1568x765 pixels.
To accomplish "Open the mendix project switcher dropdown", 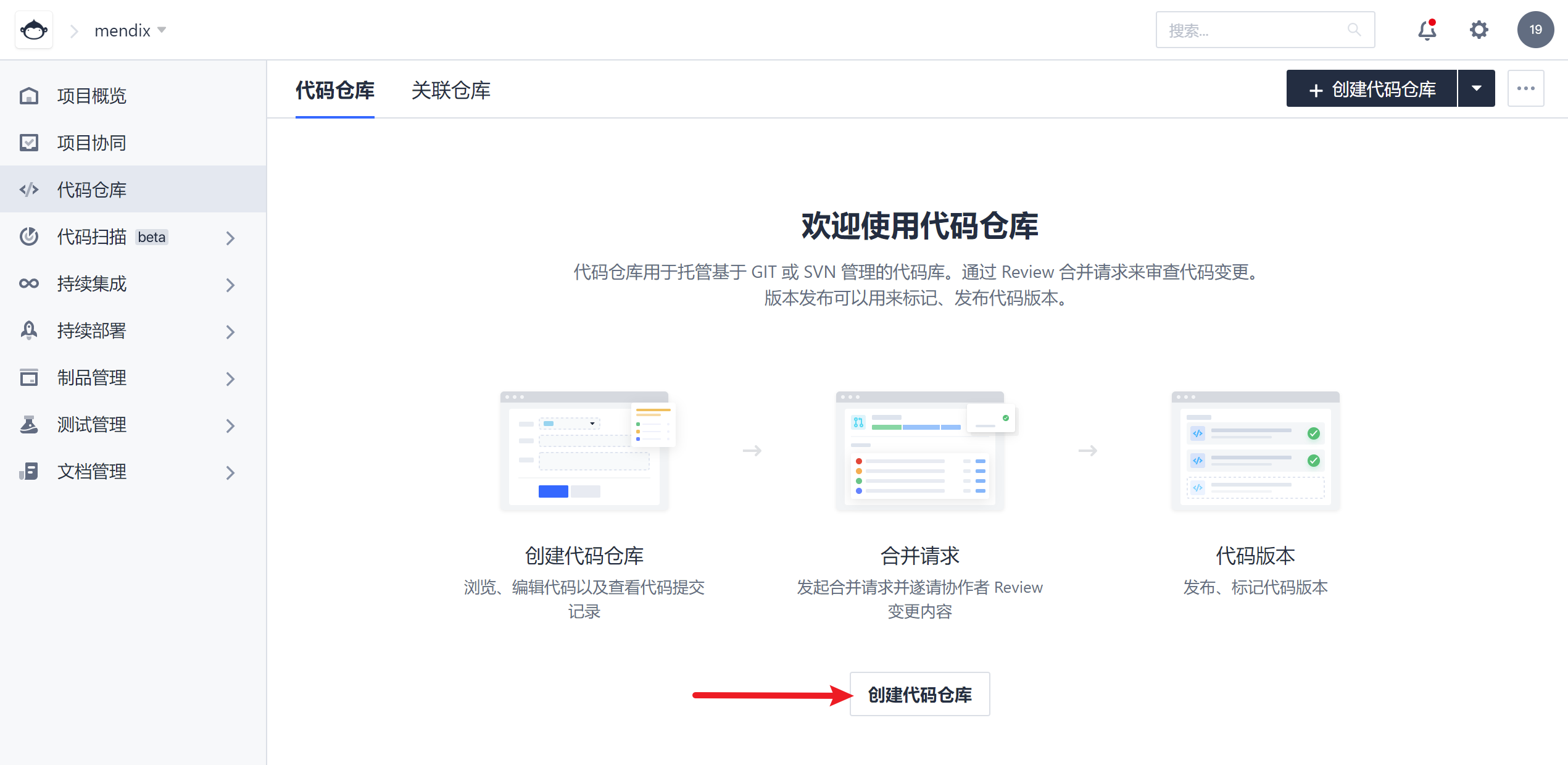I will coord(130,30).
